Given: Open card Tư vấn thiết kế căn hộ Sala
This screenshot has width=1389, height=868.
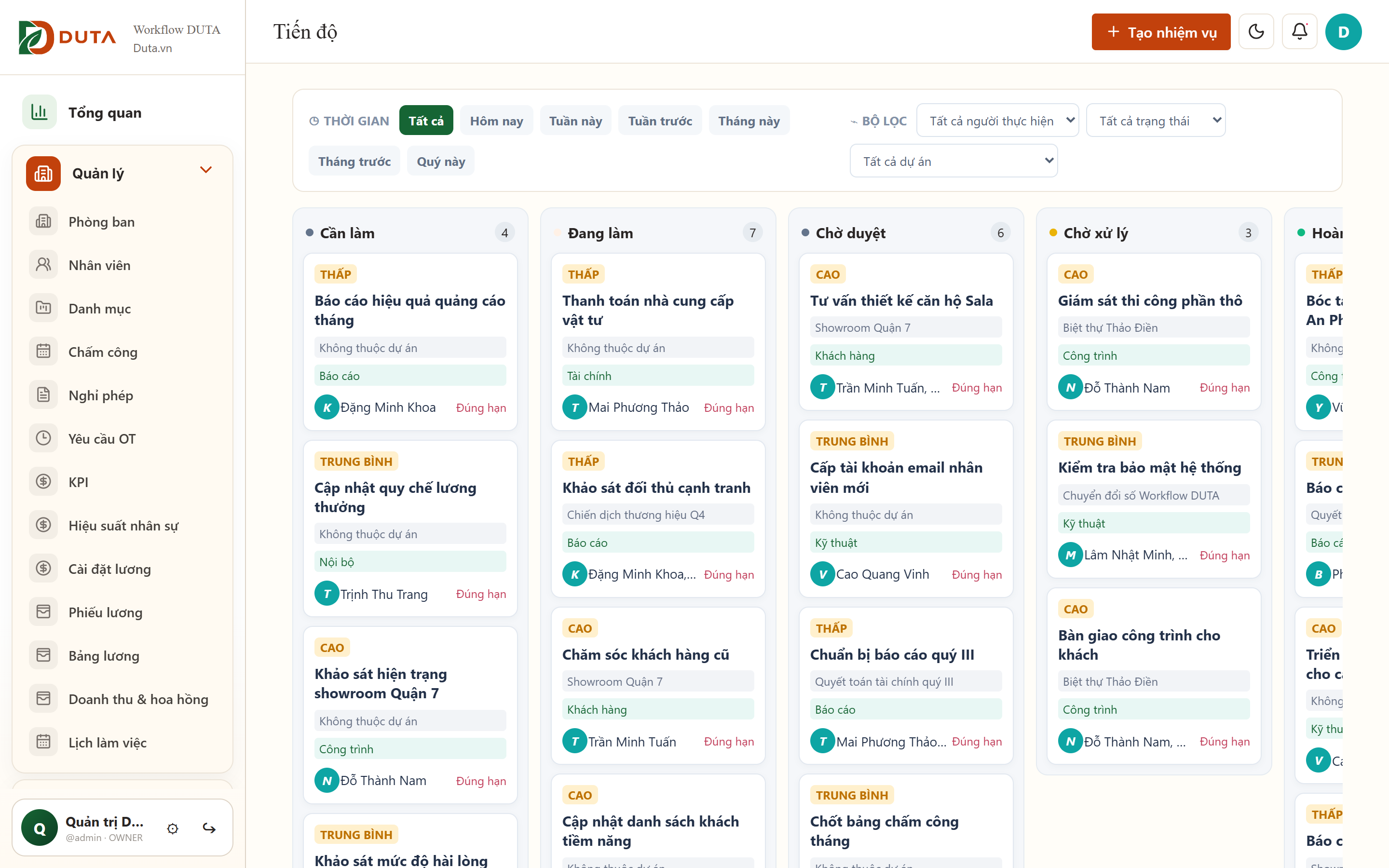Looking at the screenshot, I should pyautogui.click(x=906, y=332).
